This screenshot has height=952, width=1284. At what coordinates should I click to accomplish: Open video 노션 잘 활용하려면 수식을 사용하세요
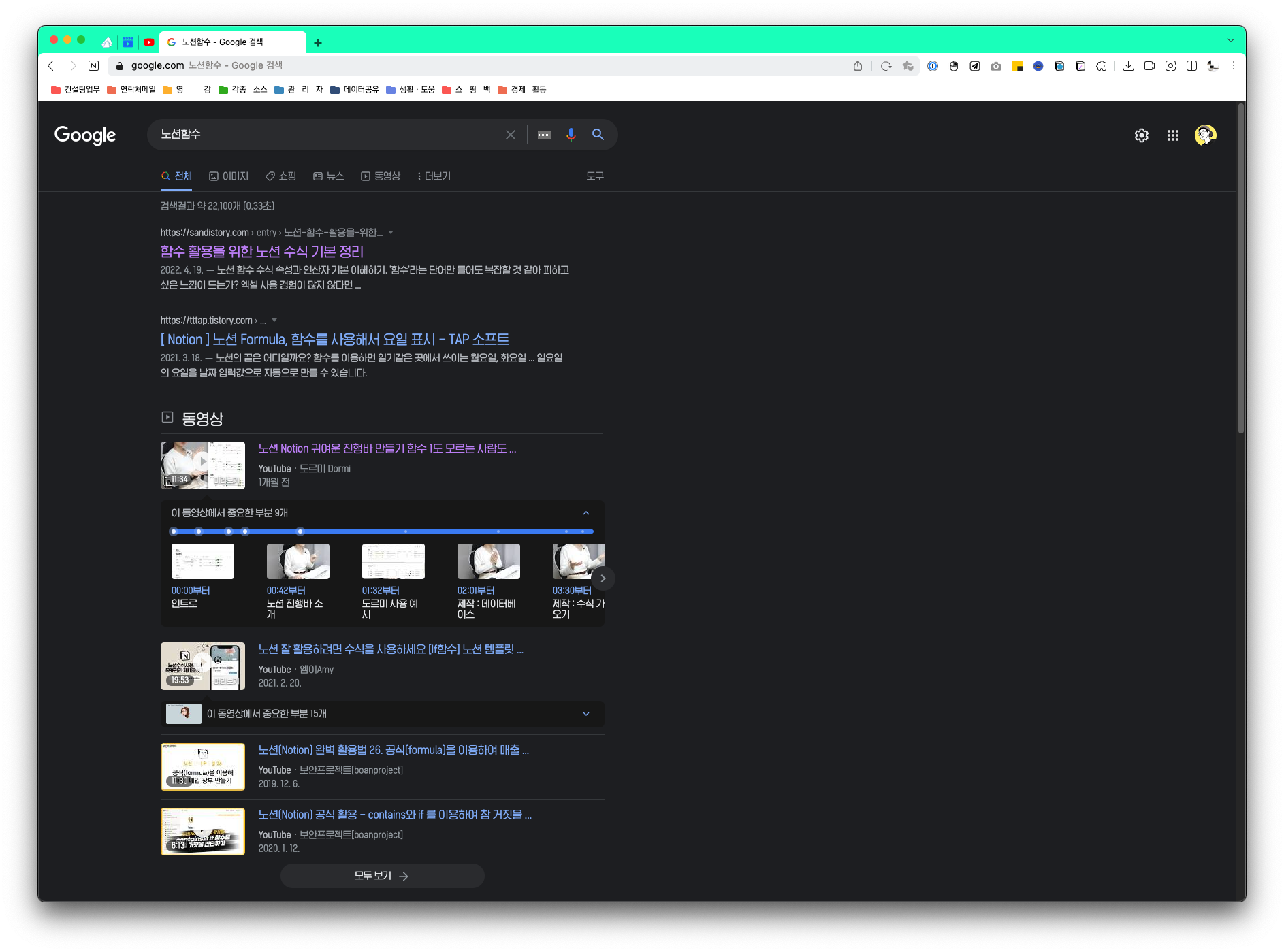(391, 650)
